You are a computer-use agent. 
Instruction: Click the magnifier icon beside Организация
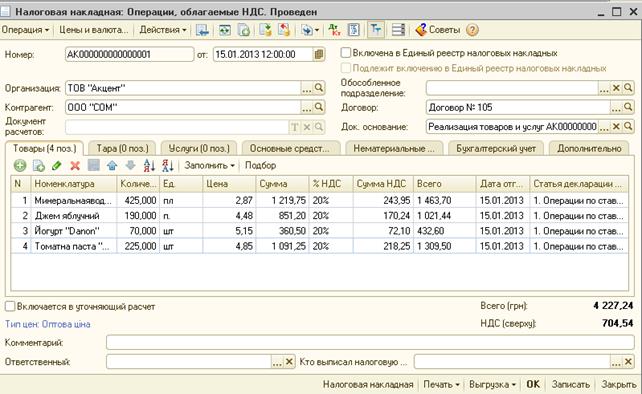pos(319,88)
